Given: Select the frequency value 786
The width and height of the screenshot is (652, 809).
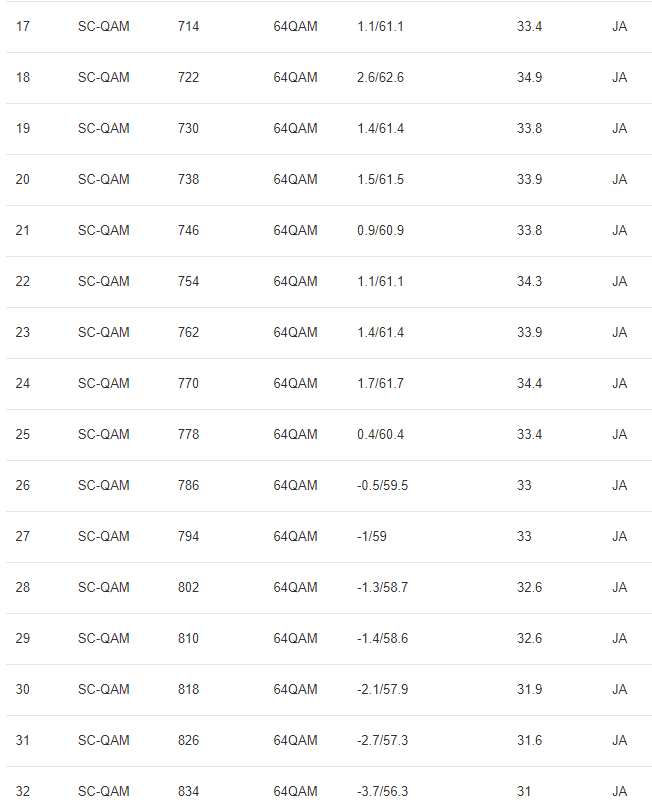Looking at the screenshot, I should tap(188, 485).
